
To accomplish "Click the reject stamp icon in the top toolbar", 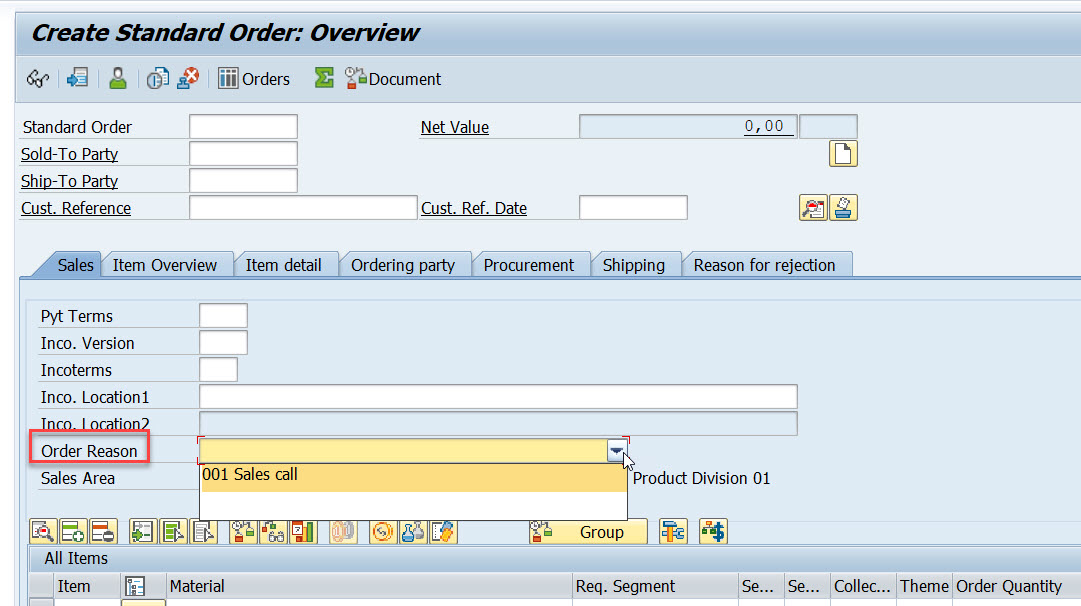I will click(x=188, y=78).
